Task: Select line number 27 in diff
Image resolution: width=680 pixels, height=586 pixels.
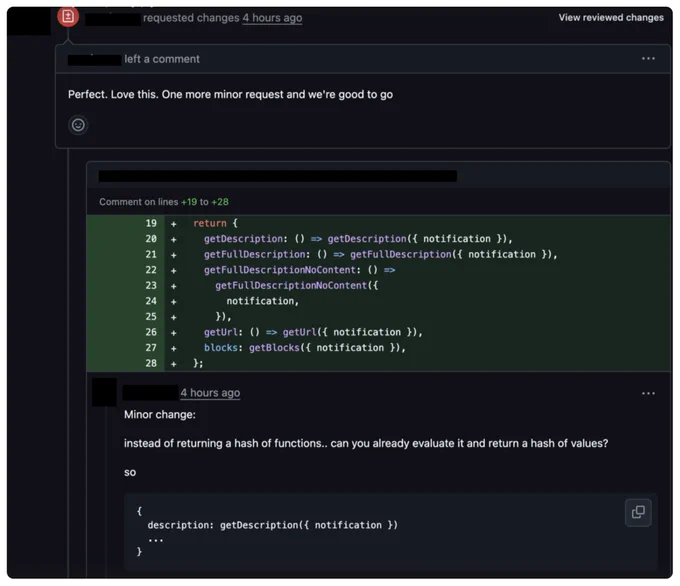Action: click(150, 348)
